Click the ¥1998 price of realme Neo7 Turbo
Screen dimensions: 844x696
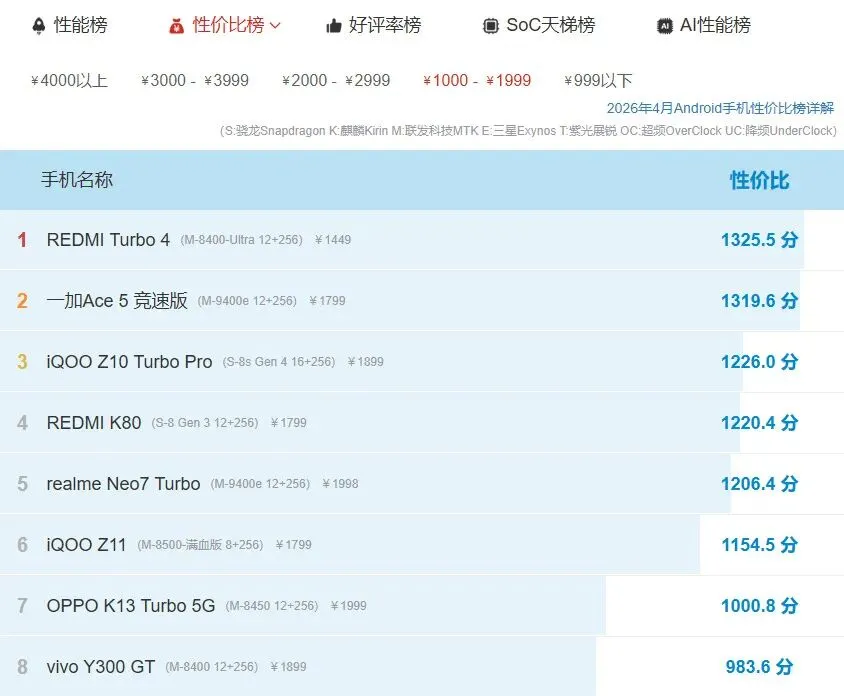click(340, 483)
